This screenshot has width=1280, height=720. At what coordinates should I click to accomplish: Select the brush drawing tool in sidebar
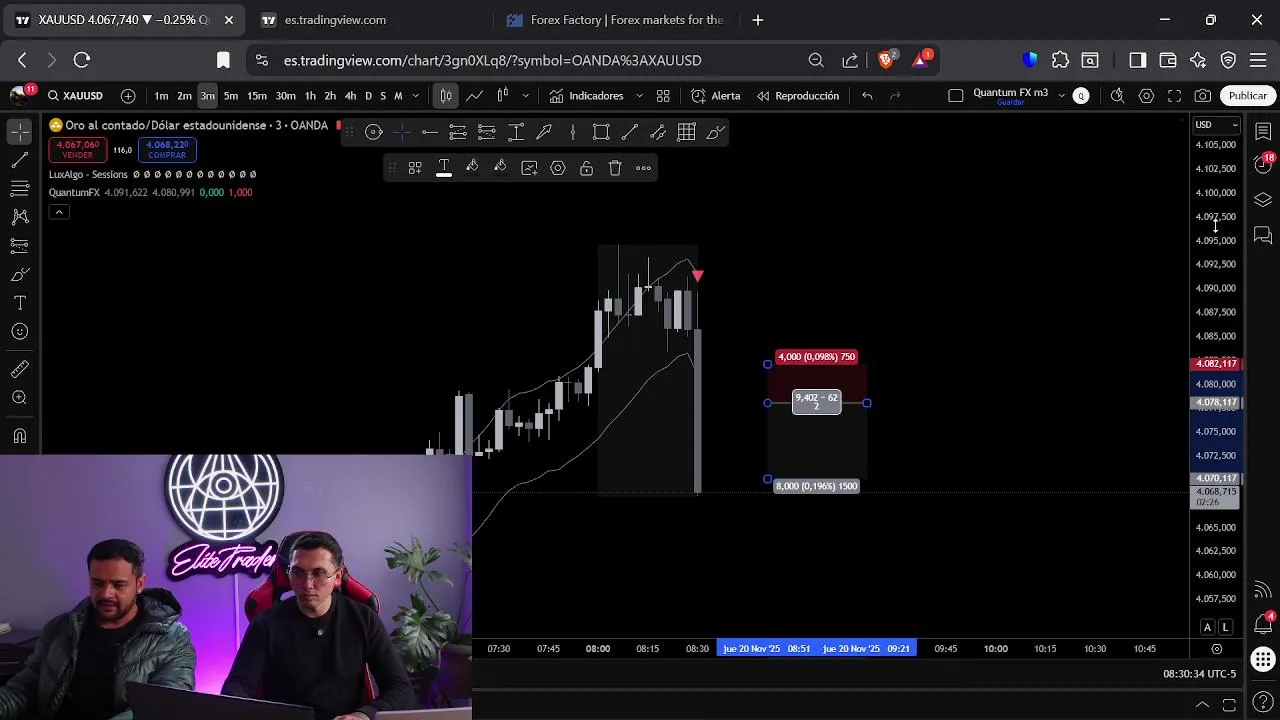19,274
